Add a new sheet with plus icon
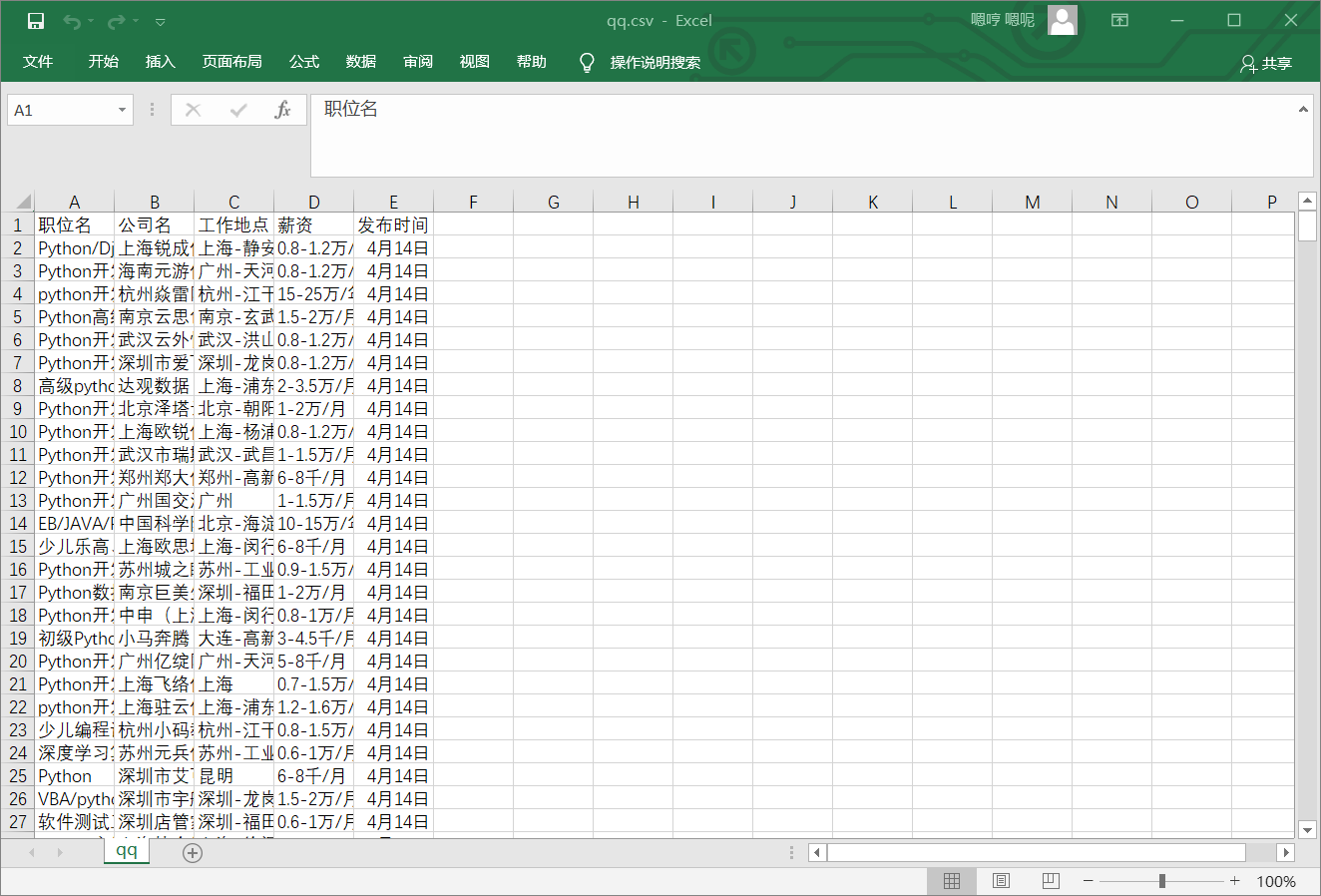The height and width of the screenshot is (896, 1321). (x=193, y=853)
